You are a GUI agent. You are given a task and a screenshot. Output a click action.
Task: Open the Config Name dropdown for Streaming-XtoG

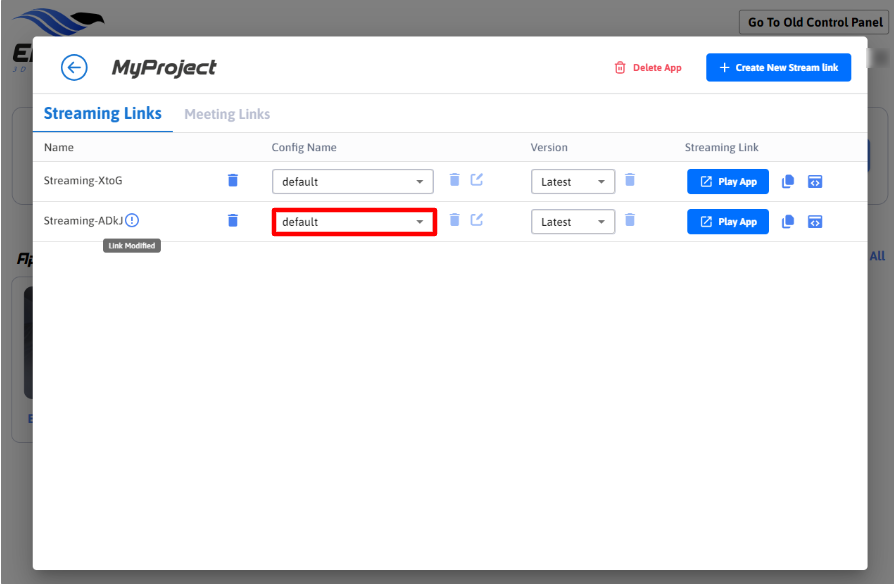click(x=352, y=182)
